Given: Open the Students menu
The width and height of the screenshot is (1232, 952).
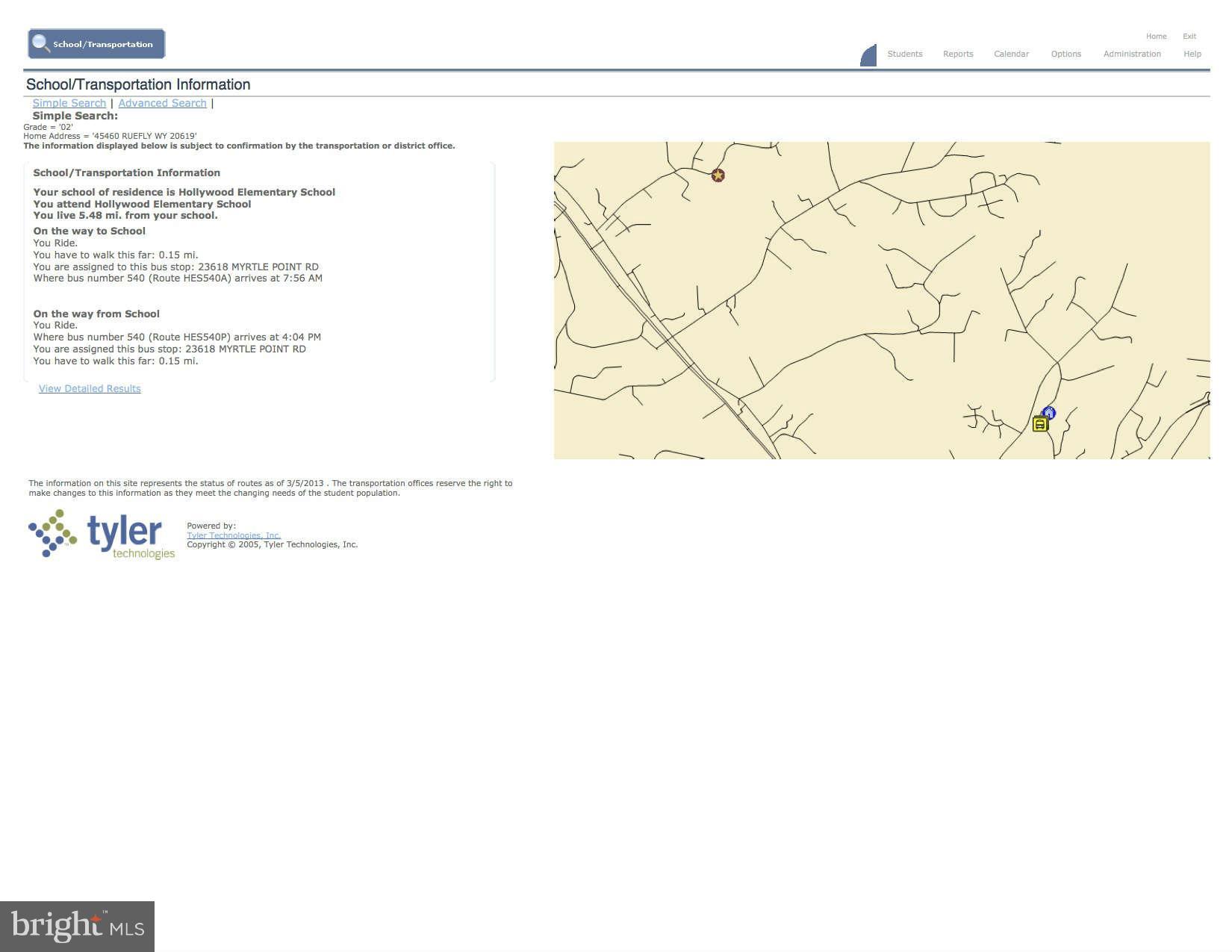Looking at the screenshot, I should (905, 54).
